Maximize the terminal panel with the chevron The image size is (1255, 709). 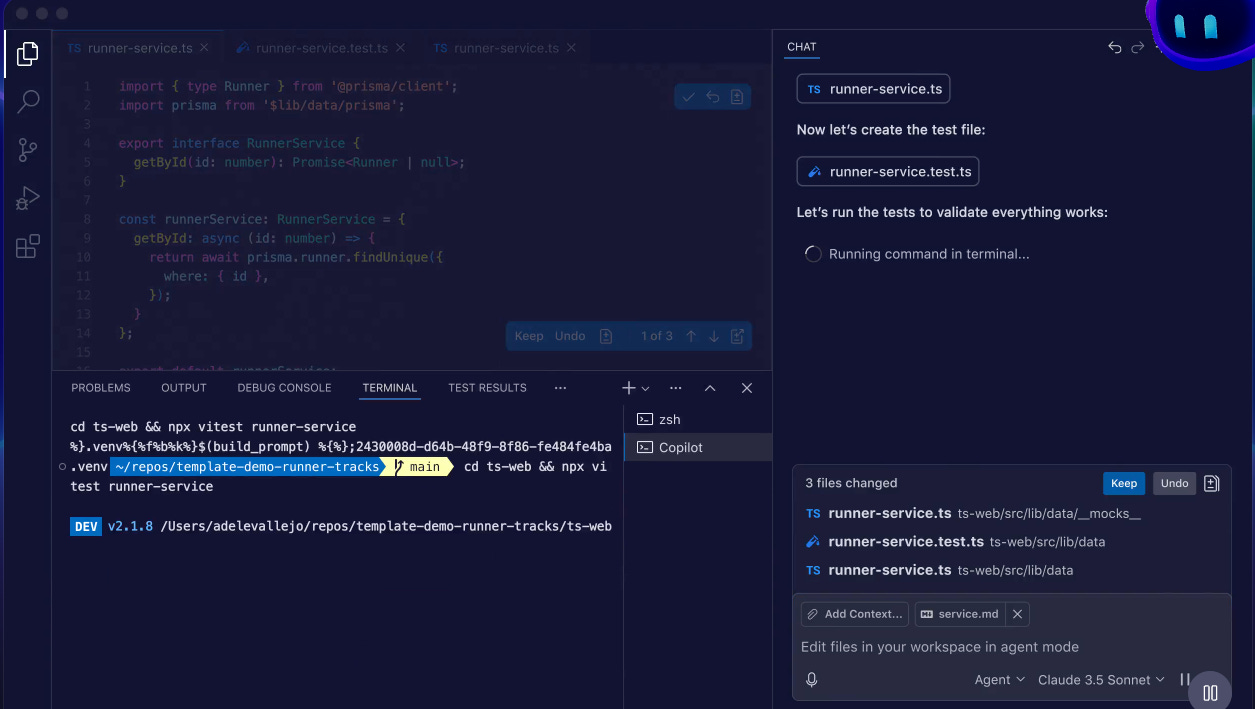pyautogui.click(x=710, y=388)
